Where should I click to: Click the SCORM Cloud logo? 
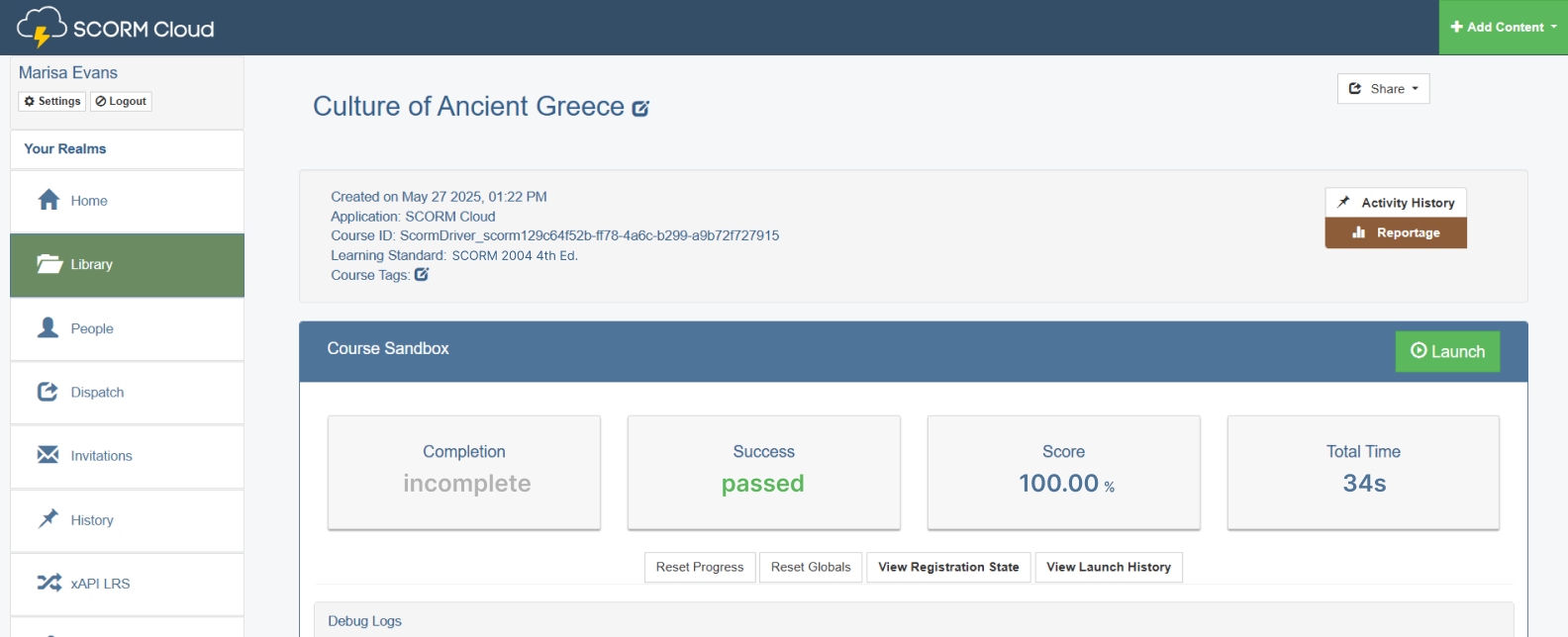point(114,28)
